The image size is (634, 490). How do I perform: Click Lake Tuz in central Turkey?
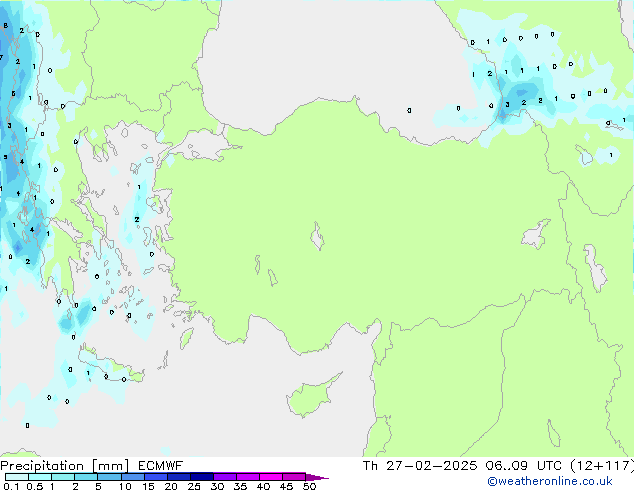(318, 236)
